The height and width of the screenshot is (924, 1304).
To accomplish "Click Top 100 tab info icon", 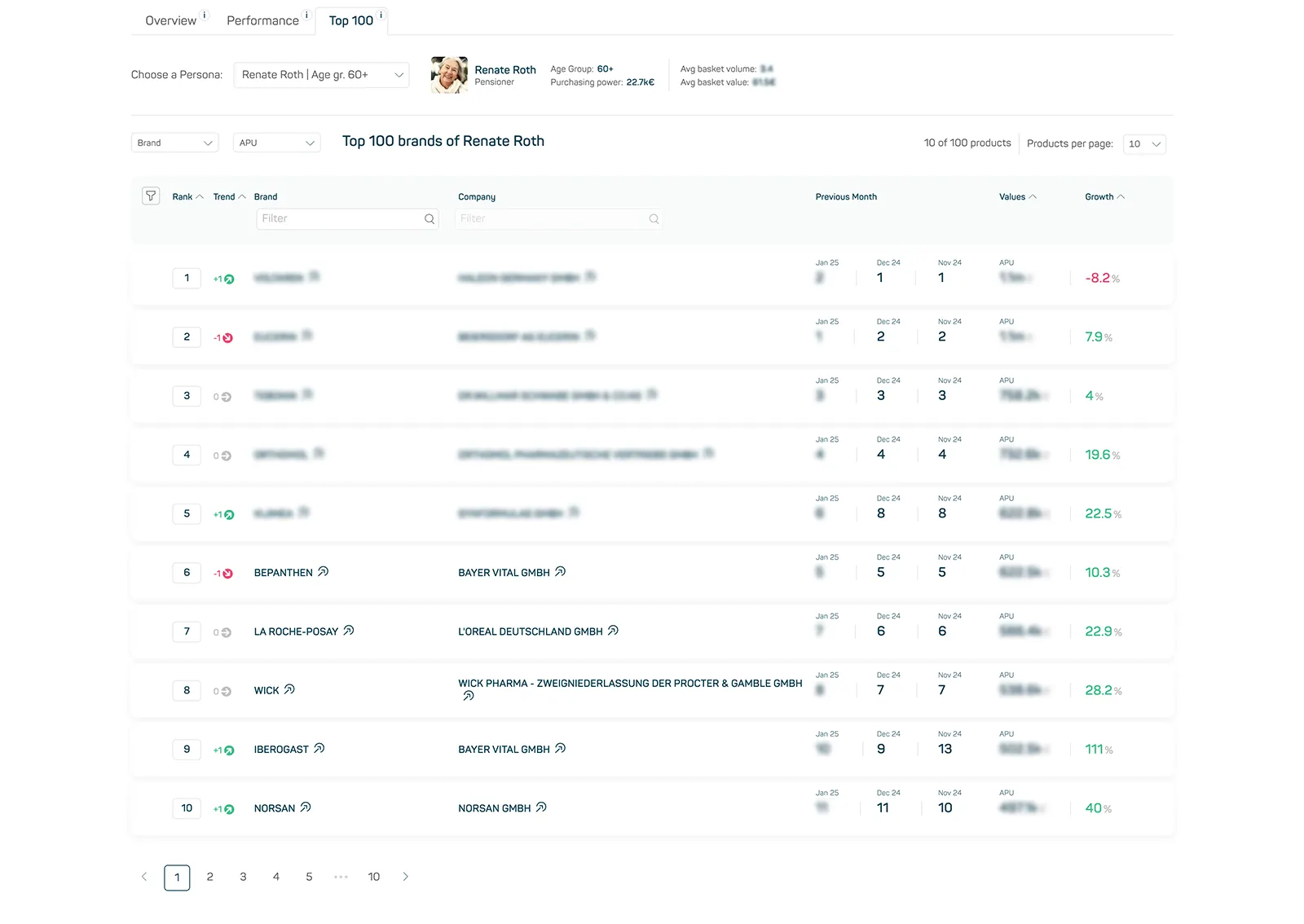I will pyautogui.click(x=381, y=15).
